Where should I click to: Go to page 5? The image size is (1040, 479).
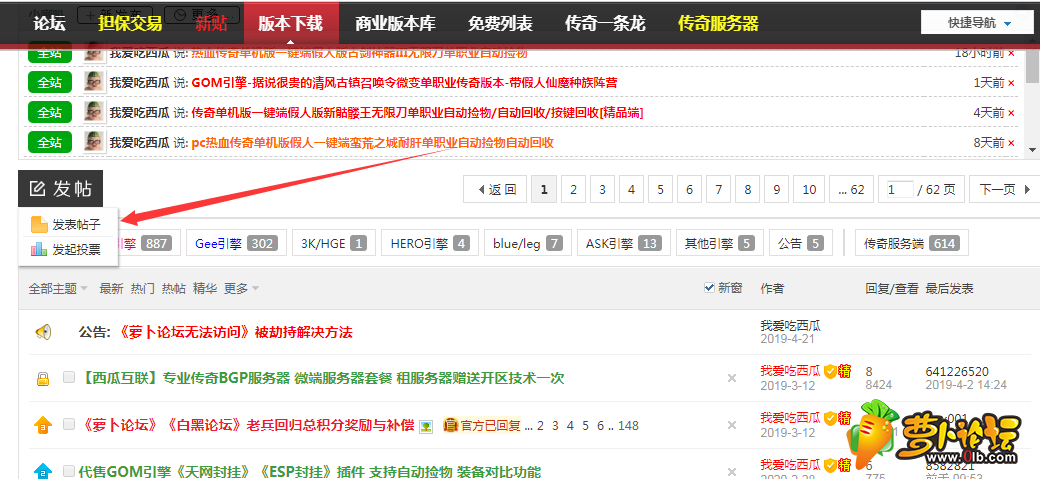coord(661,189)
